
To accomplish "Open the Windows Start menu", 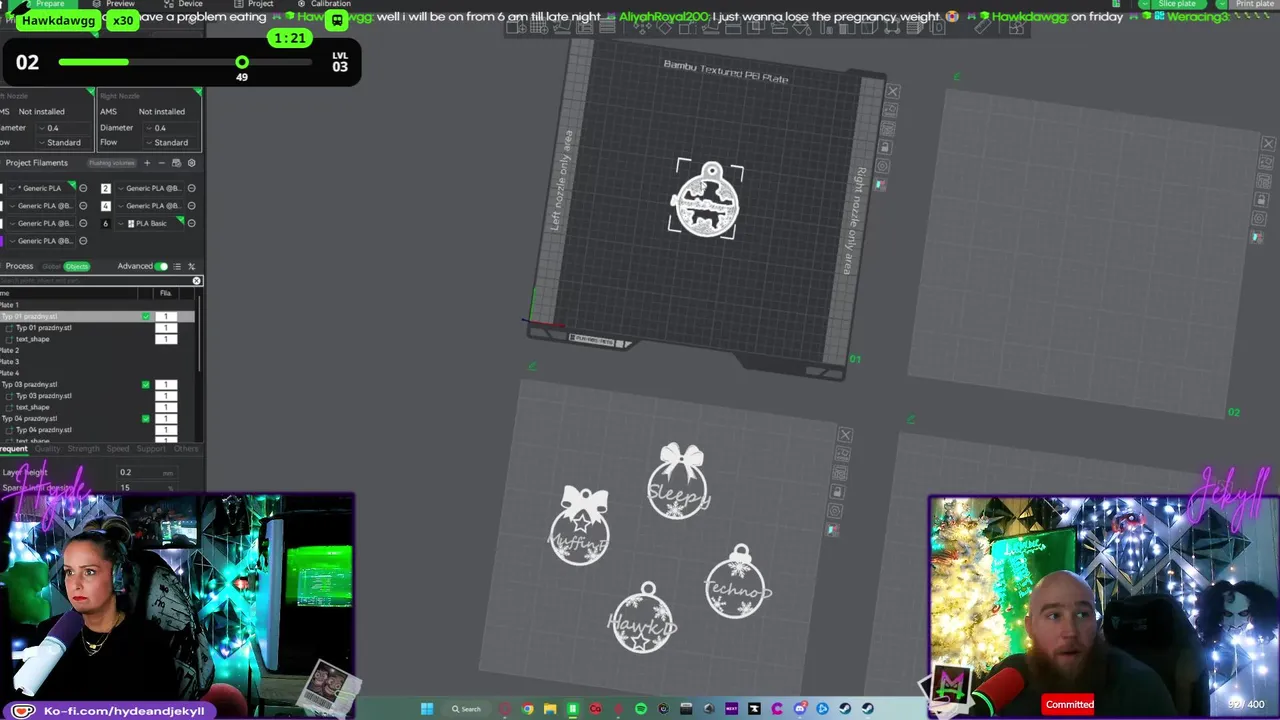I will pyautogui.click(x=427, y=709).
